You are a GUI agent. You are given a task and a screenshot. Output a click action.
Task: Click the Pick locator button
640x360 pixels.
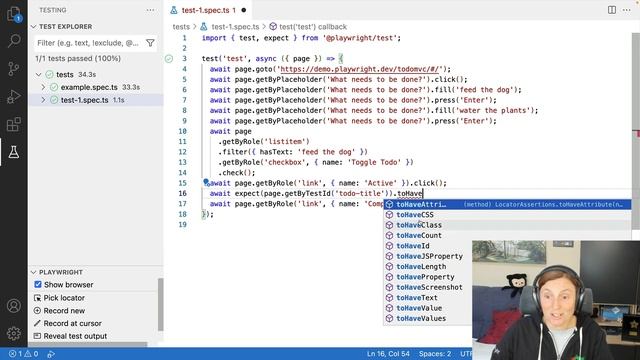[64, 298]
